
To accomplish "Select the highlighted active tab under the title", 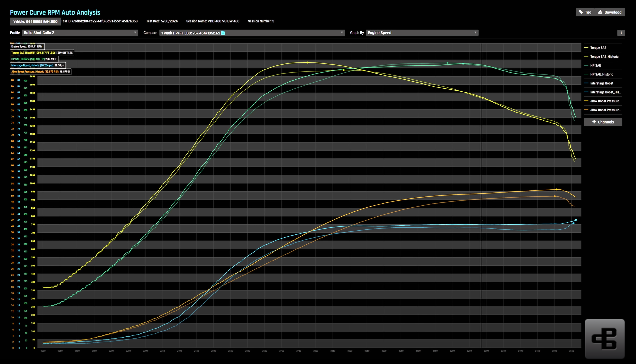I will point(35,21).
